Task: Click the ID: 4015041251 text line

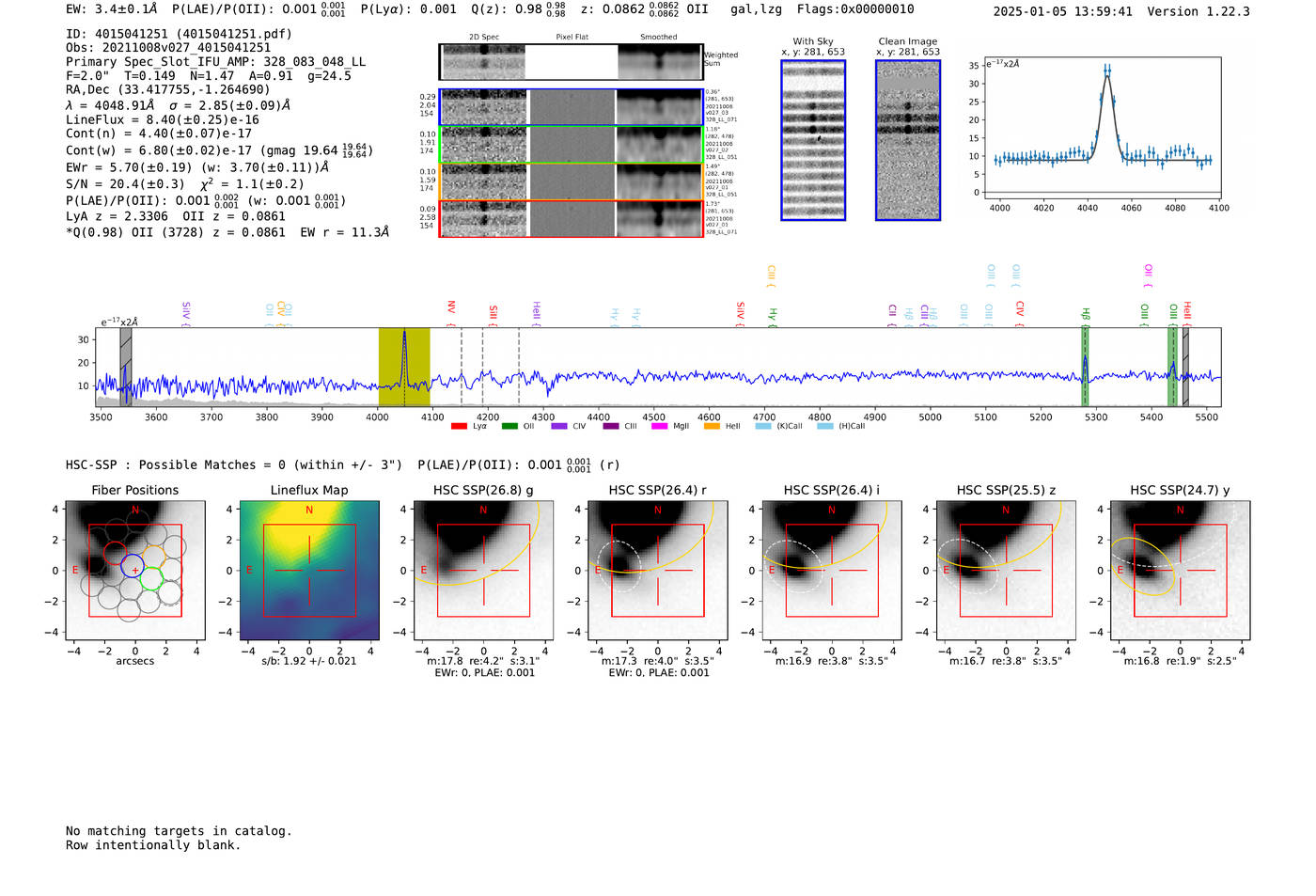Action: pos(179,34)
